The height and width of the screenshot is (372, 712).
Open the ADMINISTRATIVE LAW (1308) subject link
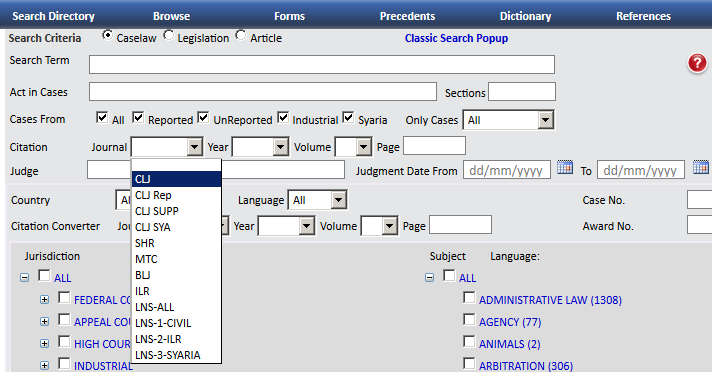tap(550, 300)
